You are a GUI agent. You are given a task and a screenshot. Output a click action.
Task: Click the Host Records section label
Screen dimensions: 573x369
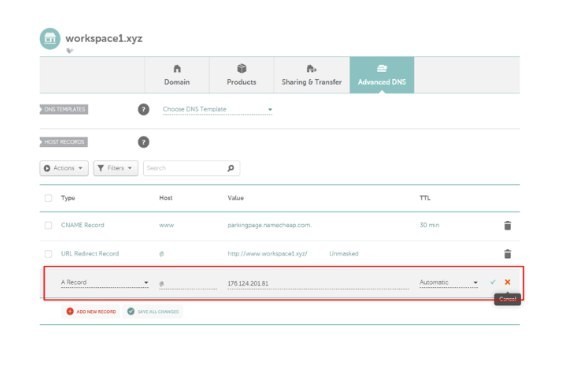[64, 142]
